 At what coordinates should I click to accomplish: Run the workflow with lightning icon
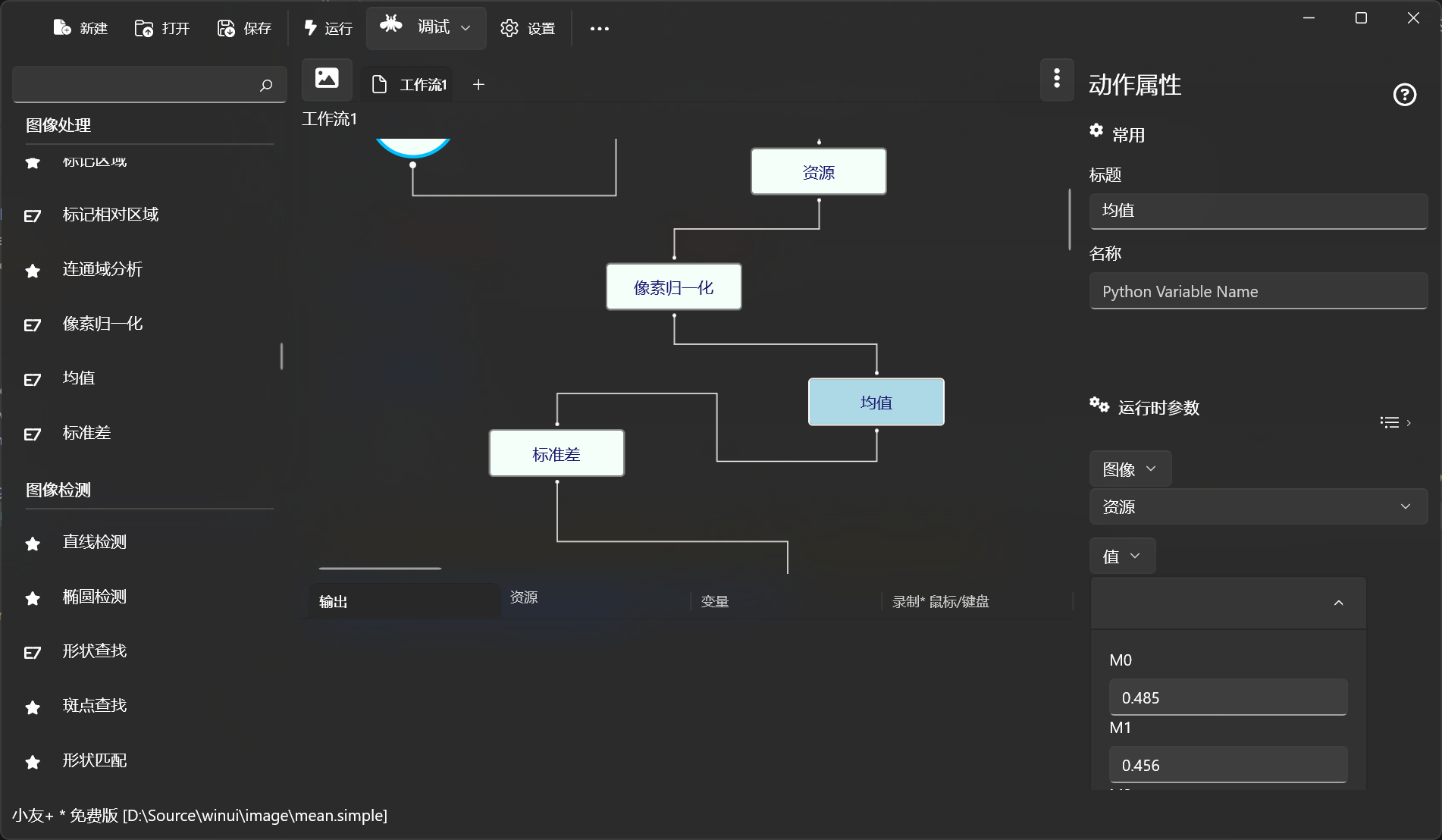310,28
